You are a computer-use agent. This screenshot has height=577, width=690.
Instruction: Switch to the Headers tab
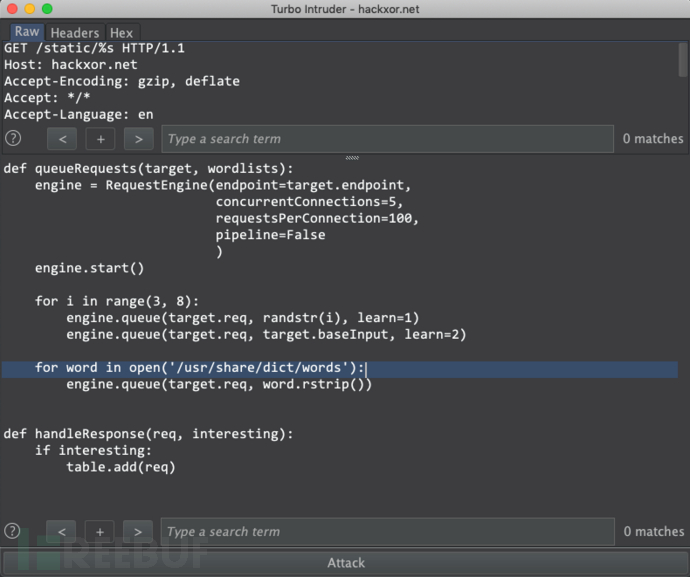(x=75, y=33)
